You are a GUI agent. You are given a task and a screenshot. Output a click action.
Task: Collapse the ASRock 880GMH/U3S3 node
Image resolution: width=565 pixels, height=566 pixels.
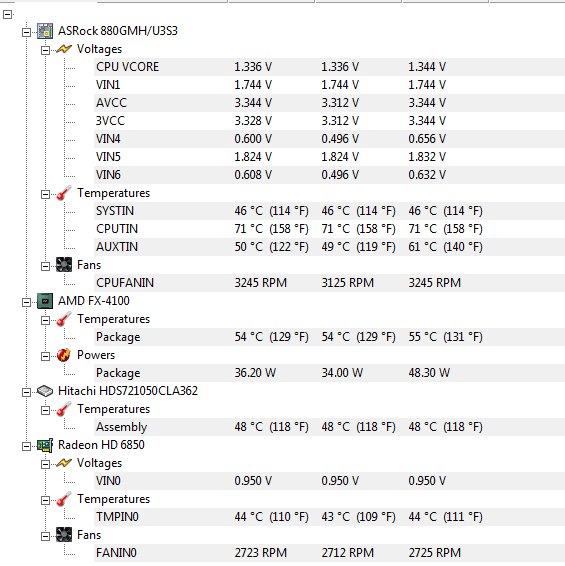pos(26,32)
